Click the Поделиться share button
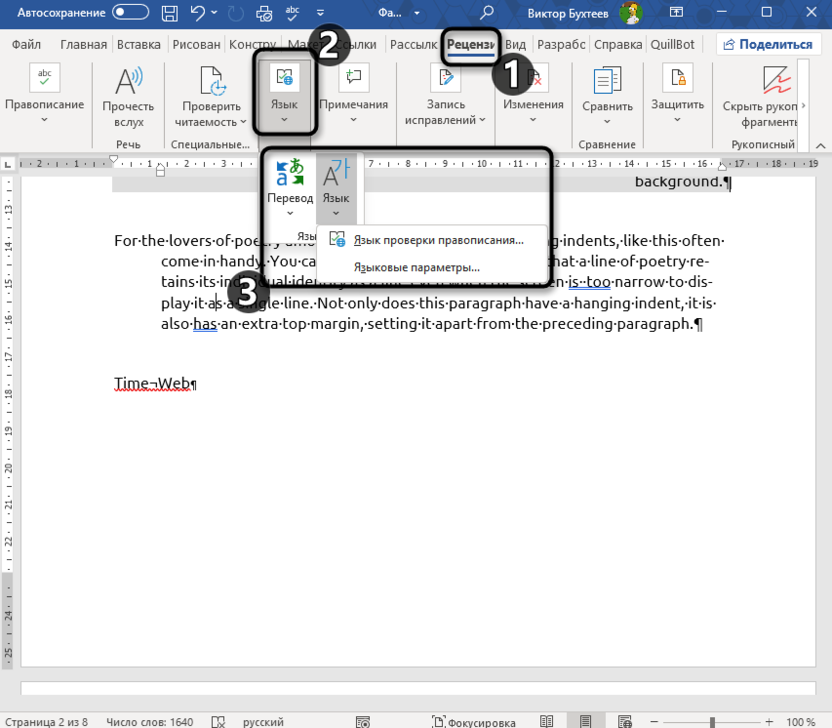The height and width of the screenshot is (728, 832). tap(769, 45)
